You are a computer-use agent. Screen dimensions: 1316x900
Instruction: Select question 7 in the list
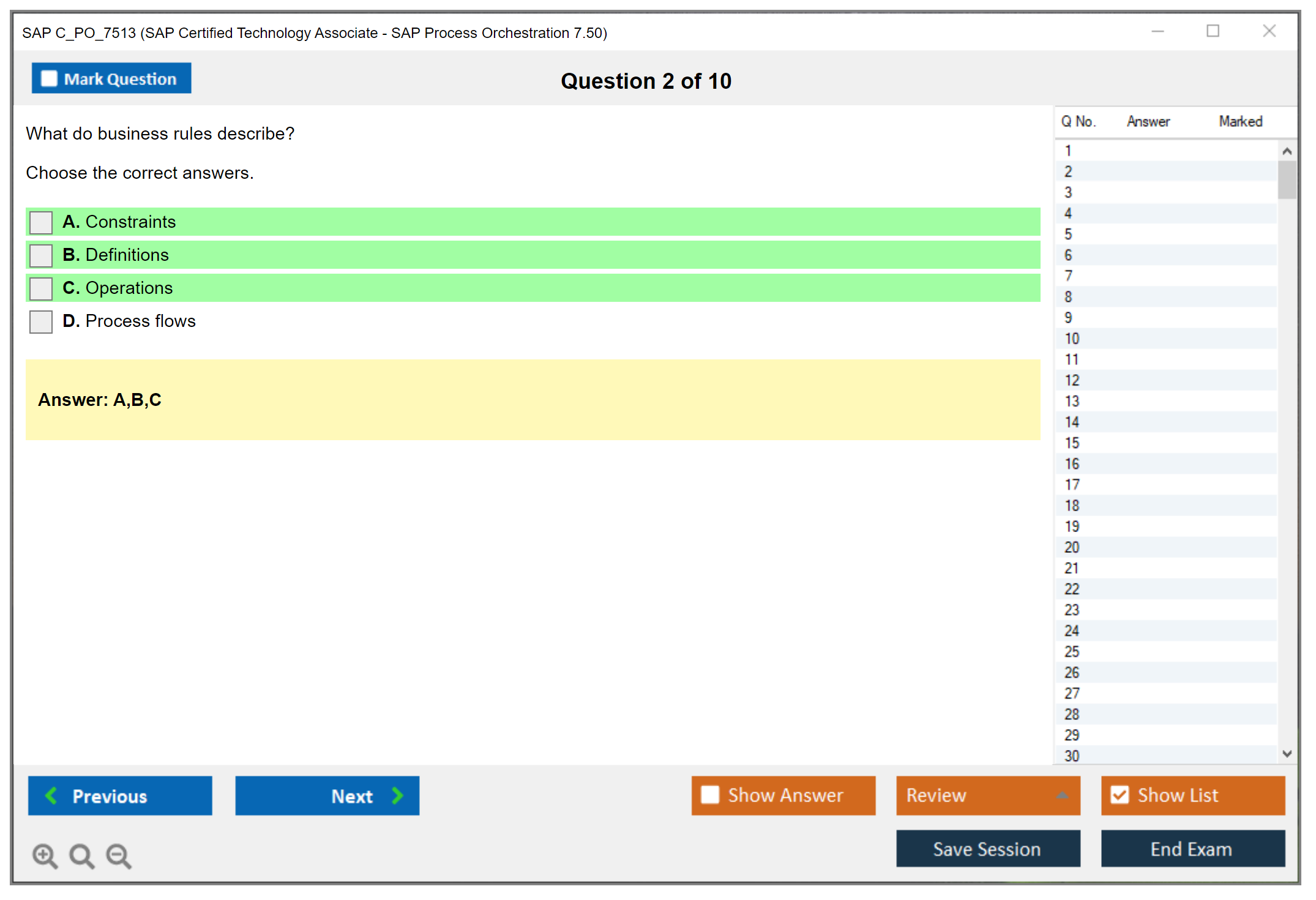click(x=1068, y=276)
